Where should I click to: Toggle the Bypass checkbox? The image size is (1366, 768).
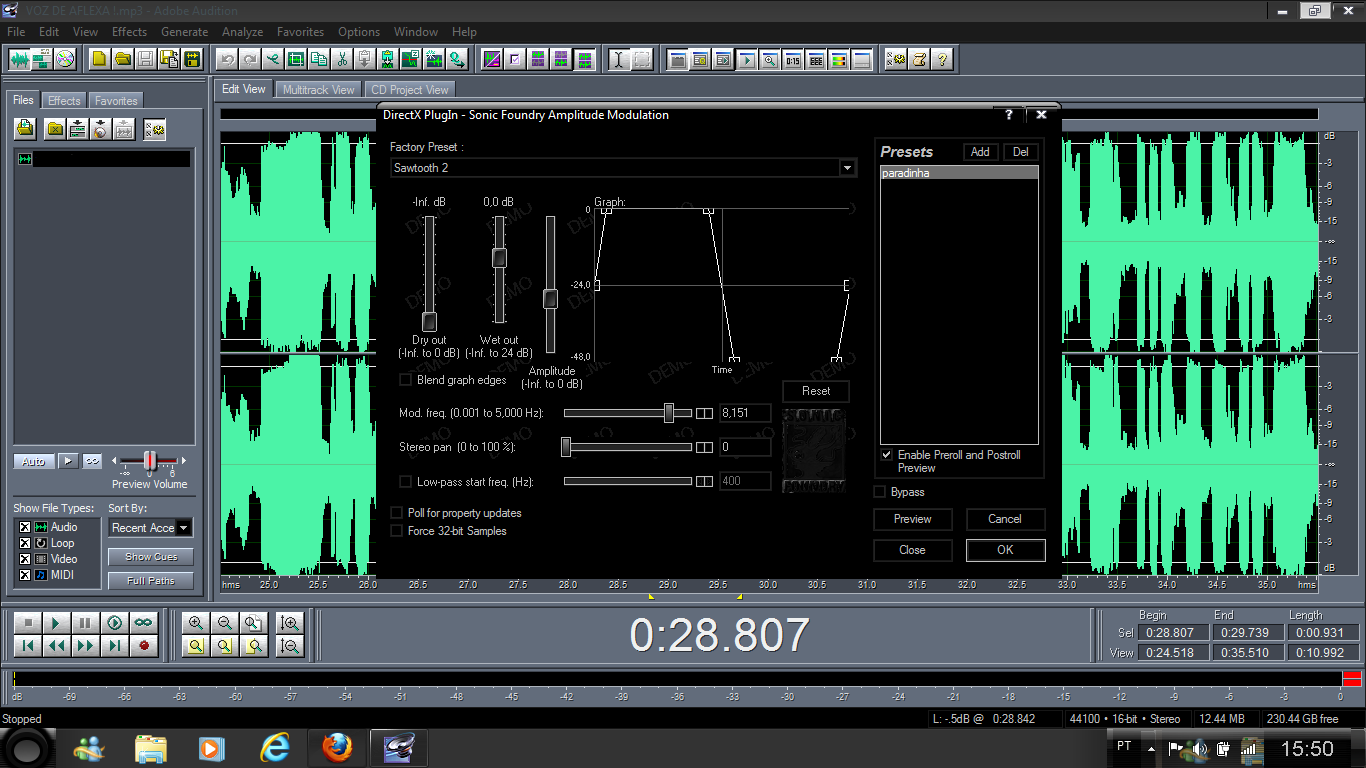(880, 492)
